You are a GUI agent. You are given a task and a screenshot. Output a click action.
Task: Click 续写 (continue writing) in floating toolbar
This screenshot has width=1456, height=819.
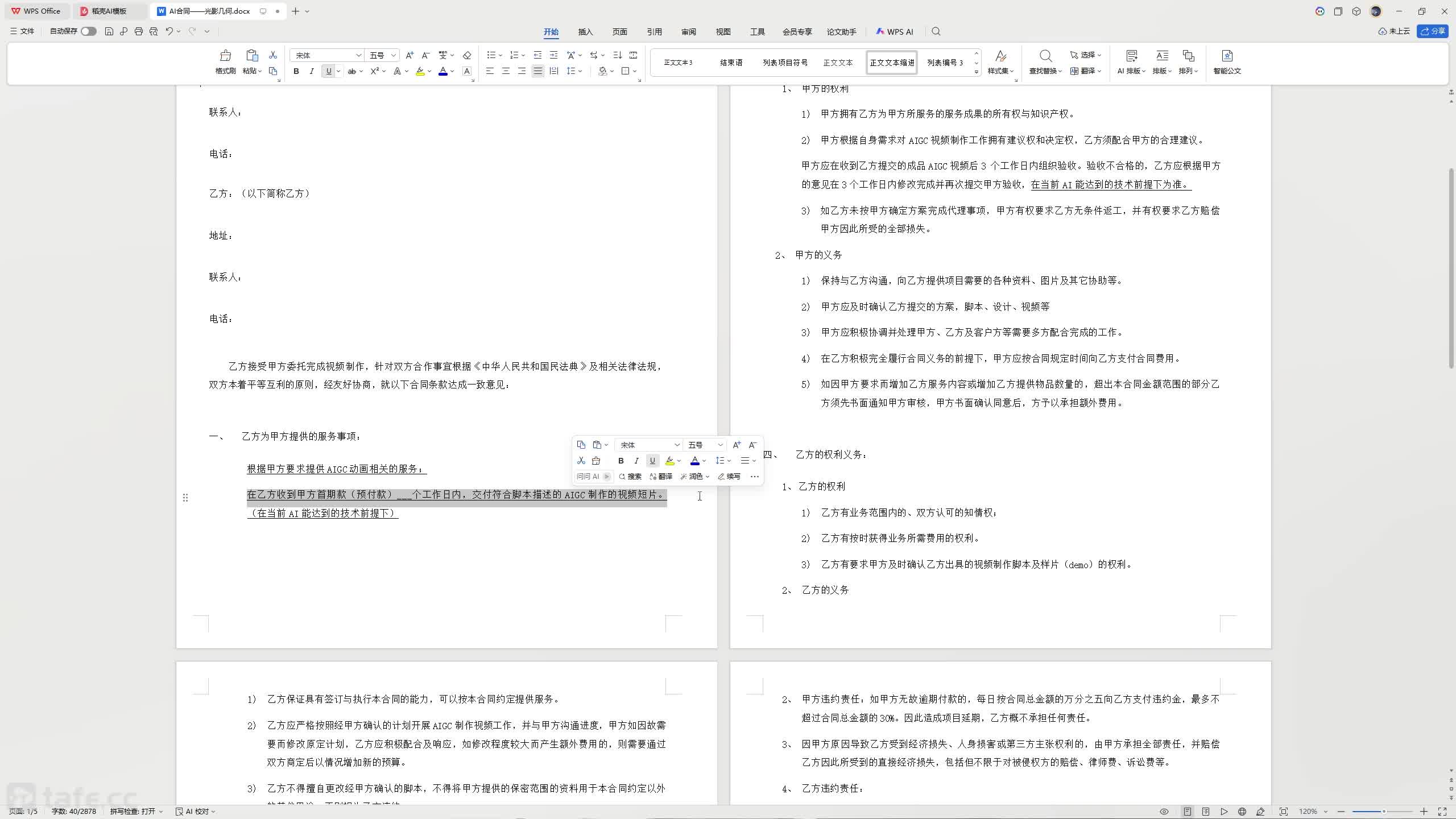point(729,477)
